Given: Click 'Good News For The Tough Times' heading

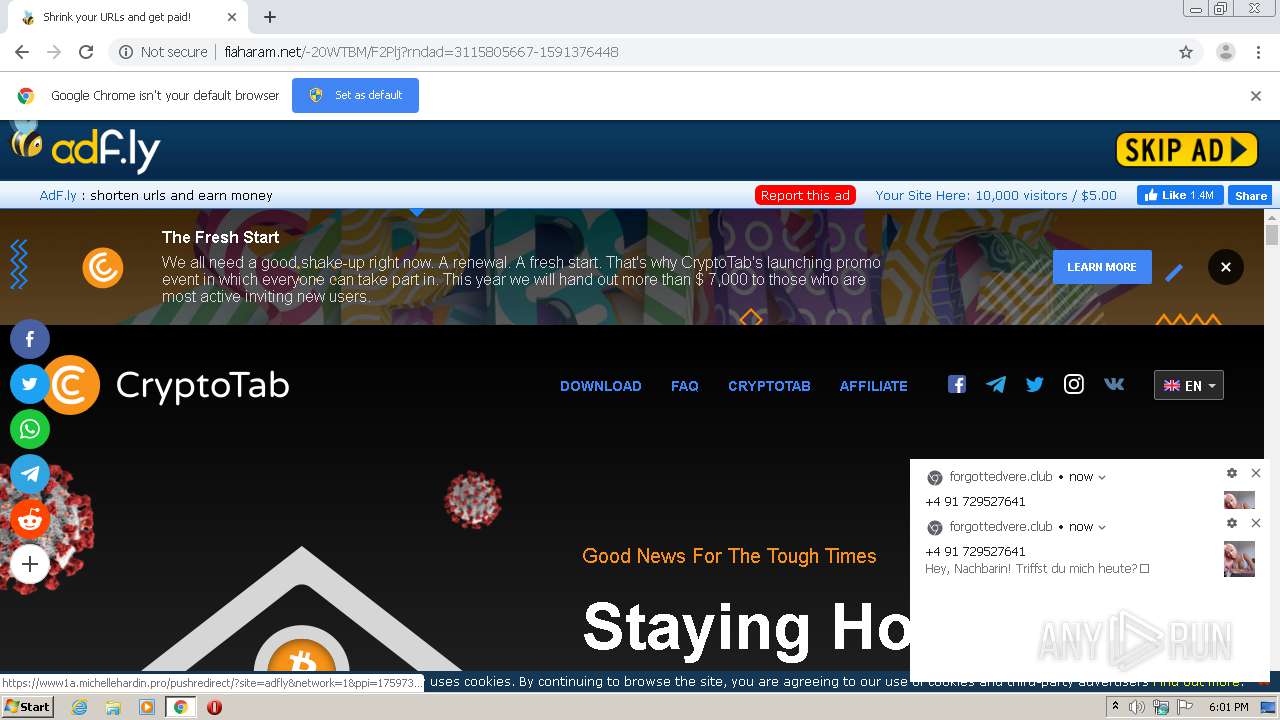Looking at the screenshot, I should [x=729, y=556].
